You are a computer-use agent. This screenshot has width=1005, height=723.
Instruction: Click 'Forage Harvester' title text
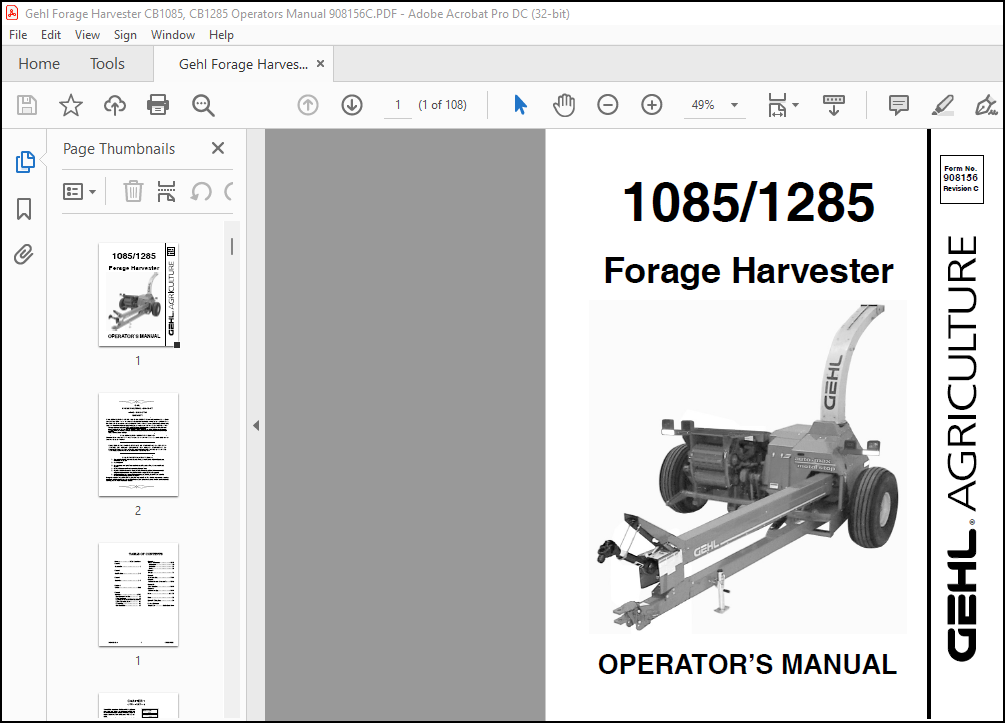point(749,270)
